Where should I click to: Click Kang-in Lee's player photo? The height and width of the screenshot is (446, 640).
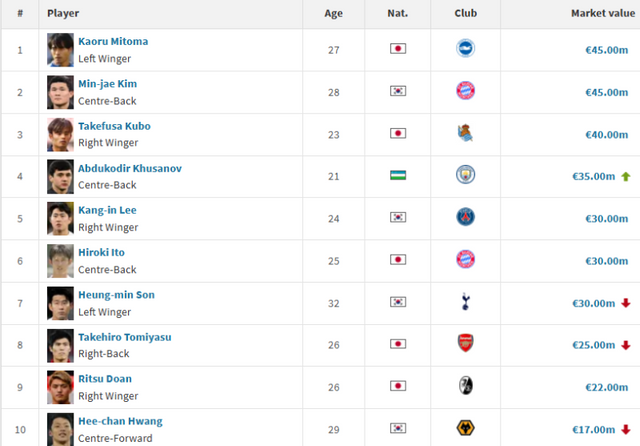[x=60, y=217]
